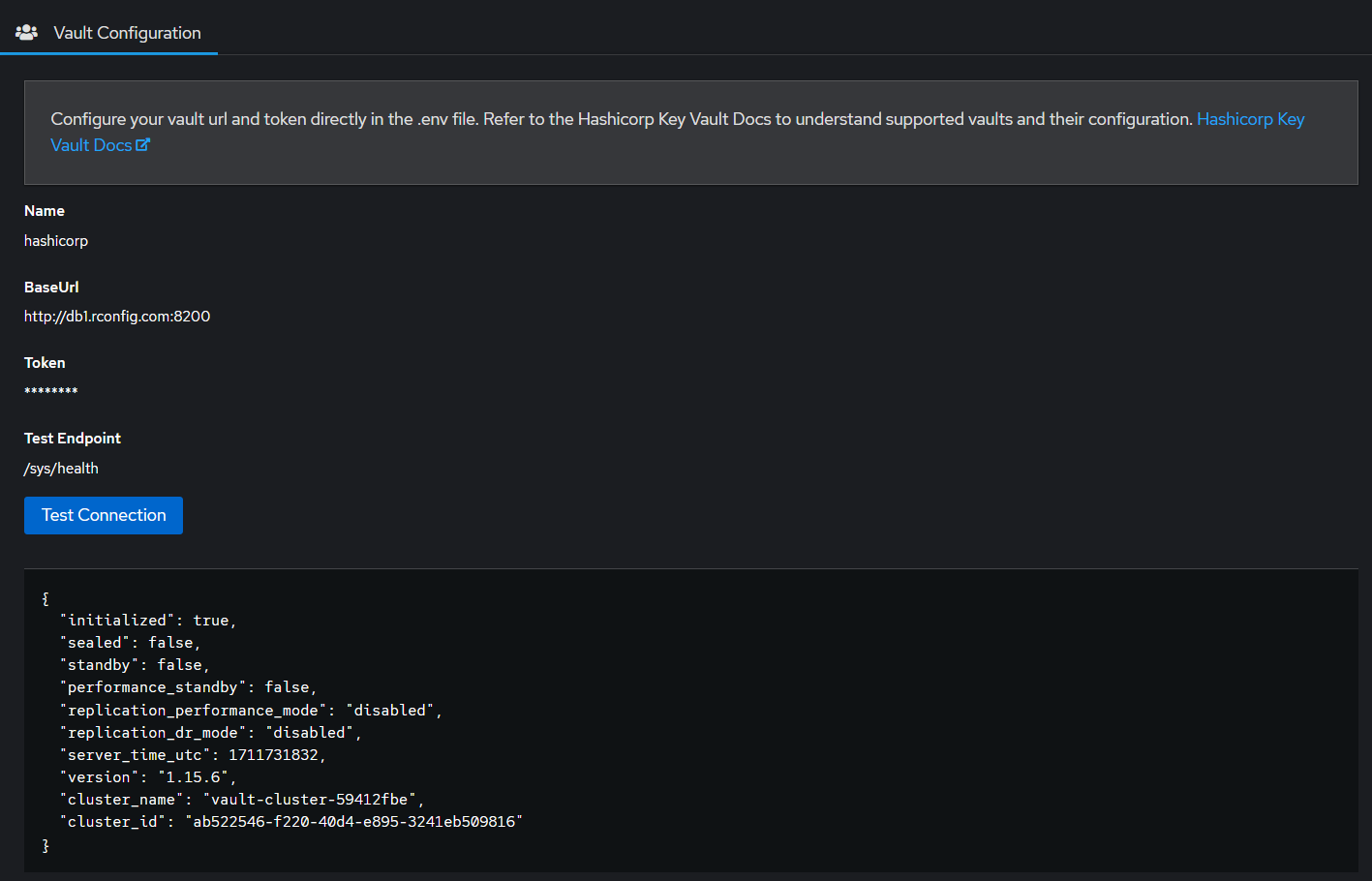Click the "standby": false line
This screenshot has width=1372, height=881.
point(135,665)
